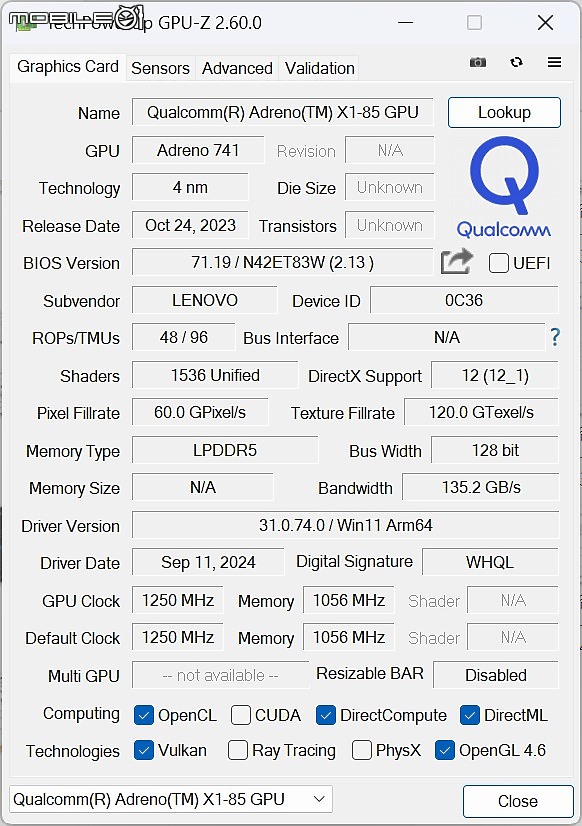Click the Bus Interface field showing N/A

click(x=447, y=337)
